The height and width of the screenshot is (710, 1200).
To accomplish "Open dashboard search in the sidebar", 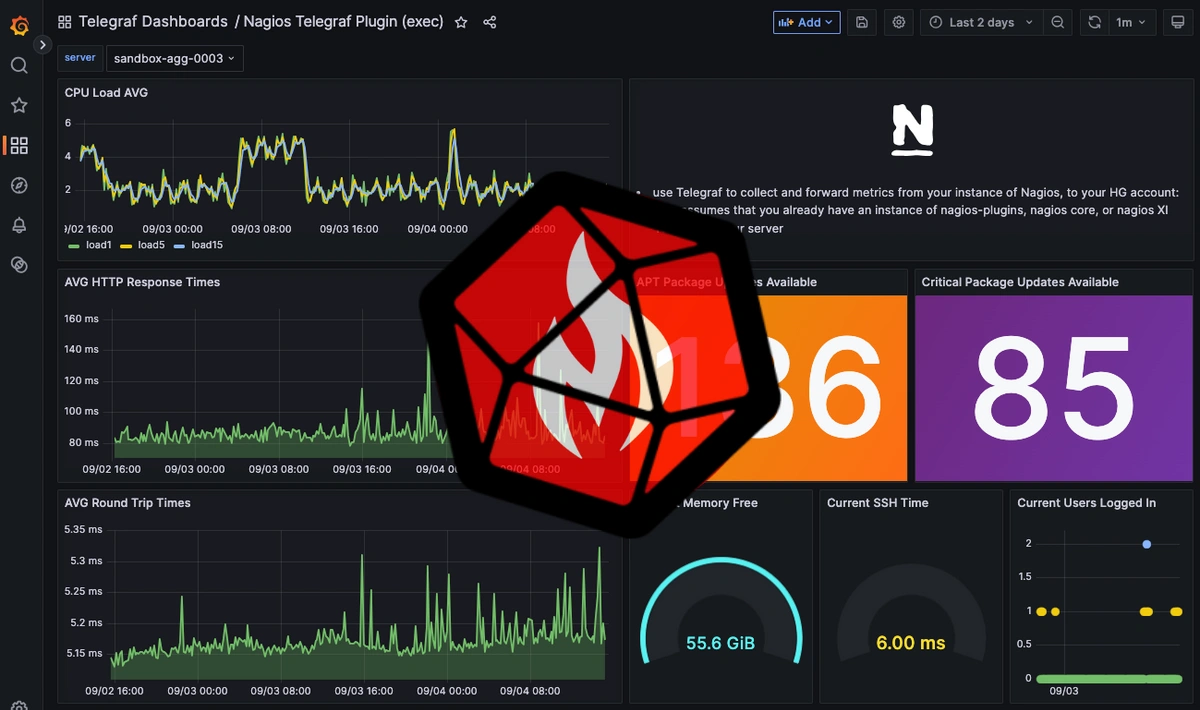I will pos(19,65).
